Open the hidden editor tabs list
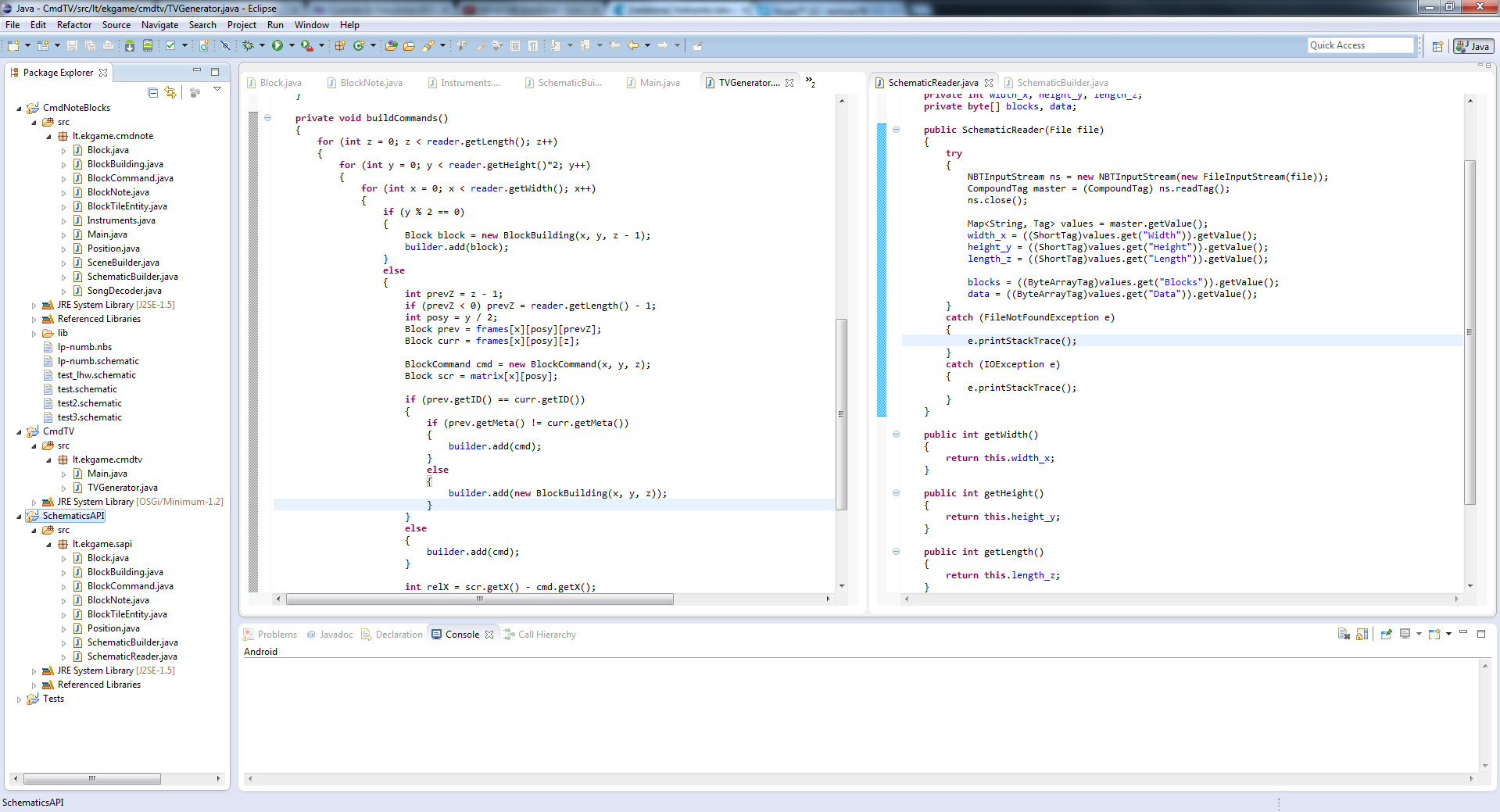This screenshot has width=1500, height=812. coord(811,82)
